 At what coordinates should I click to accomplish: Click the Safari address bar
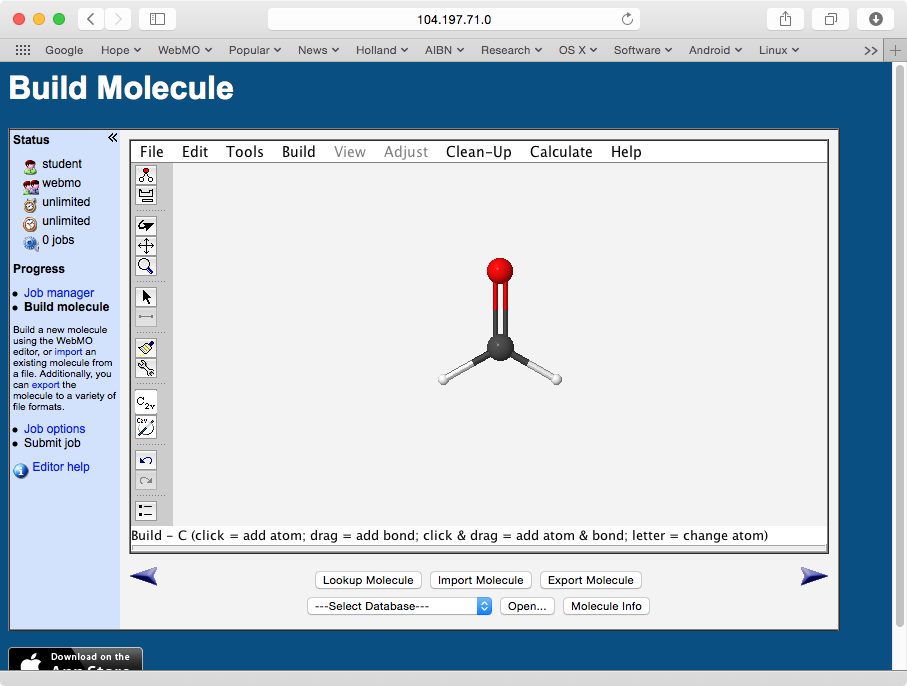[x=453, y=19]
